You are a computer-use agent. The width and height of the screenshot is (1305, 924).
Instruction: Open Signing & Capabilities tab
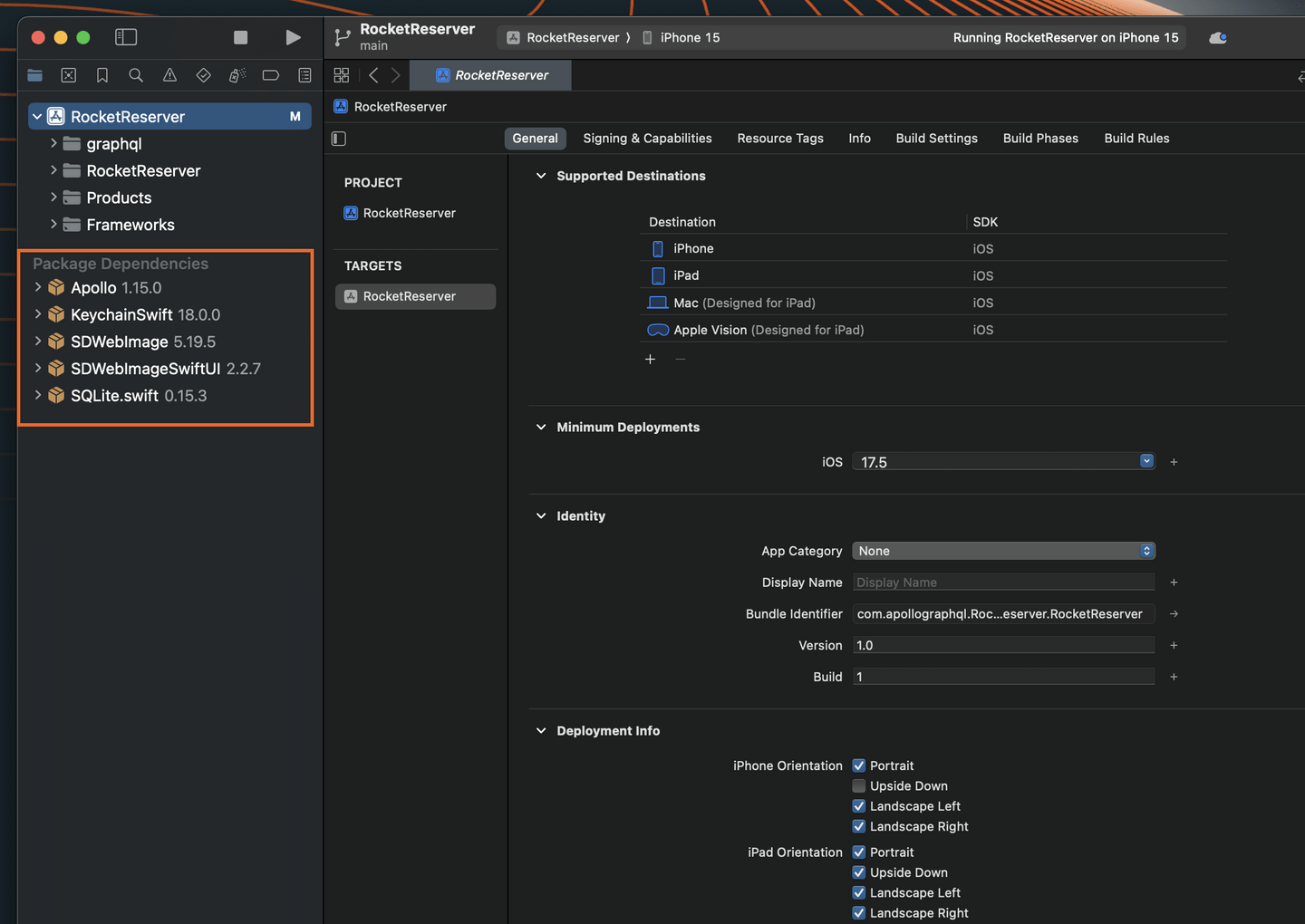[647, 139]
